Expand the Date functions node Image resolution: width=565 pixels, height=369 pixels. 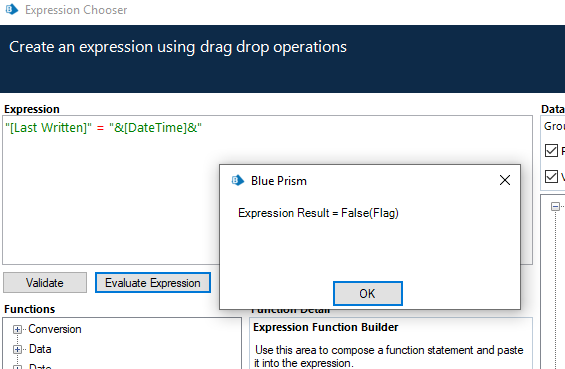pos(17,367)
